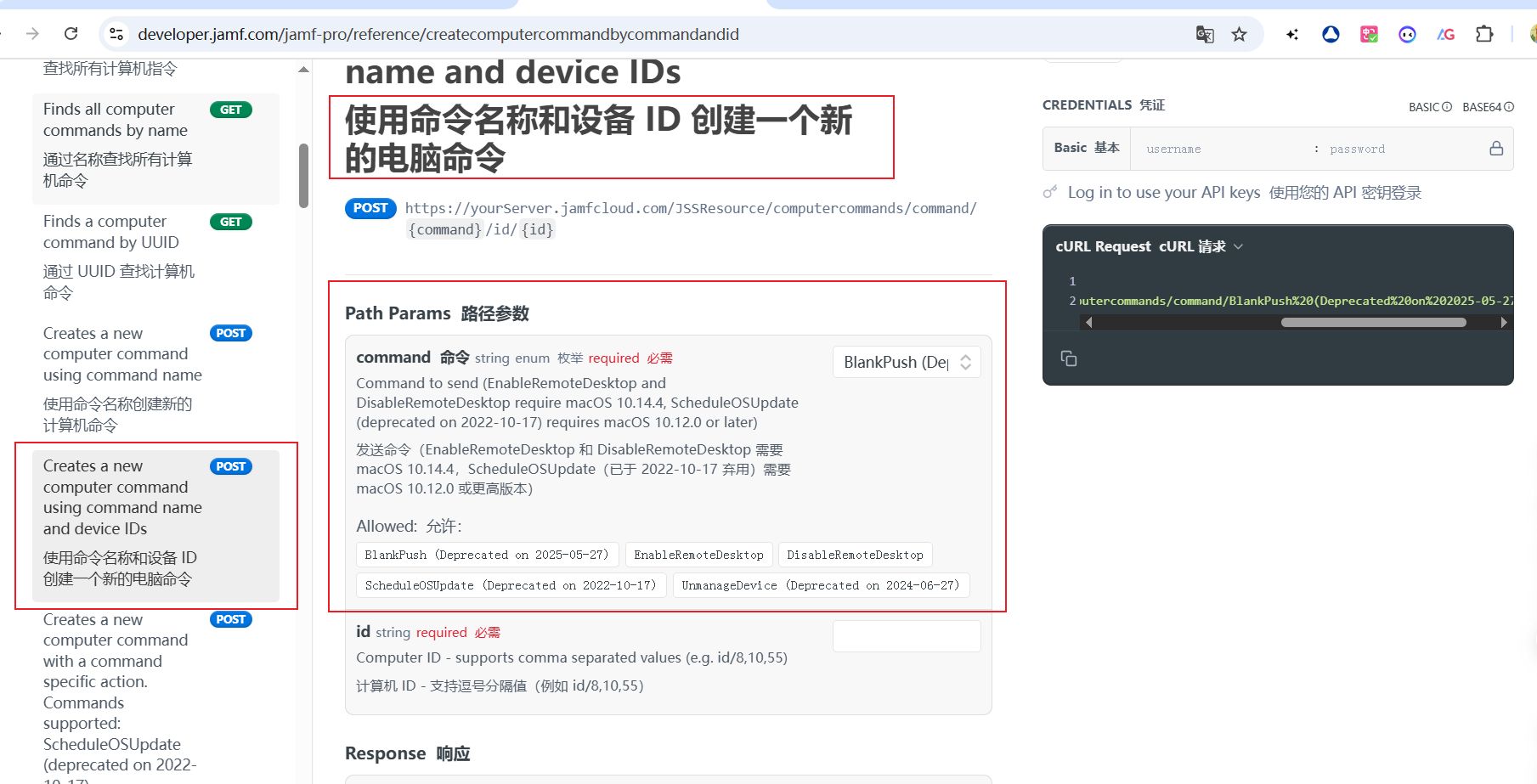
Task: Select BASE64 credentials type
Action: pos(1488,107)
